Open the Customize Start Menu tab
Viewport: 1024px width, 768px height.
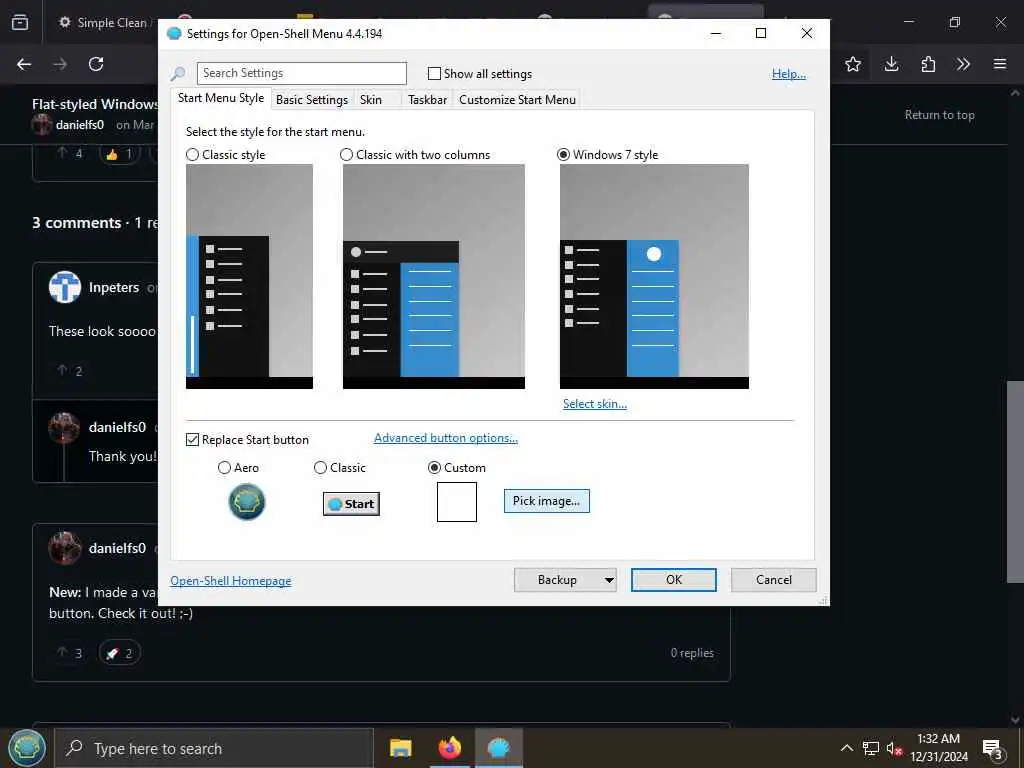coord(517,100)
